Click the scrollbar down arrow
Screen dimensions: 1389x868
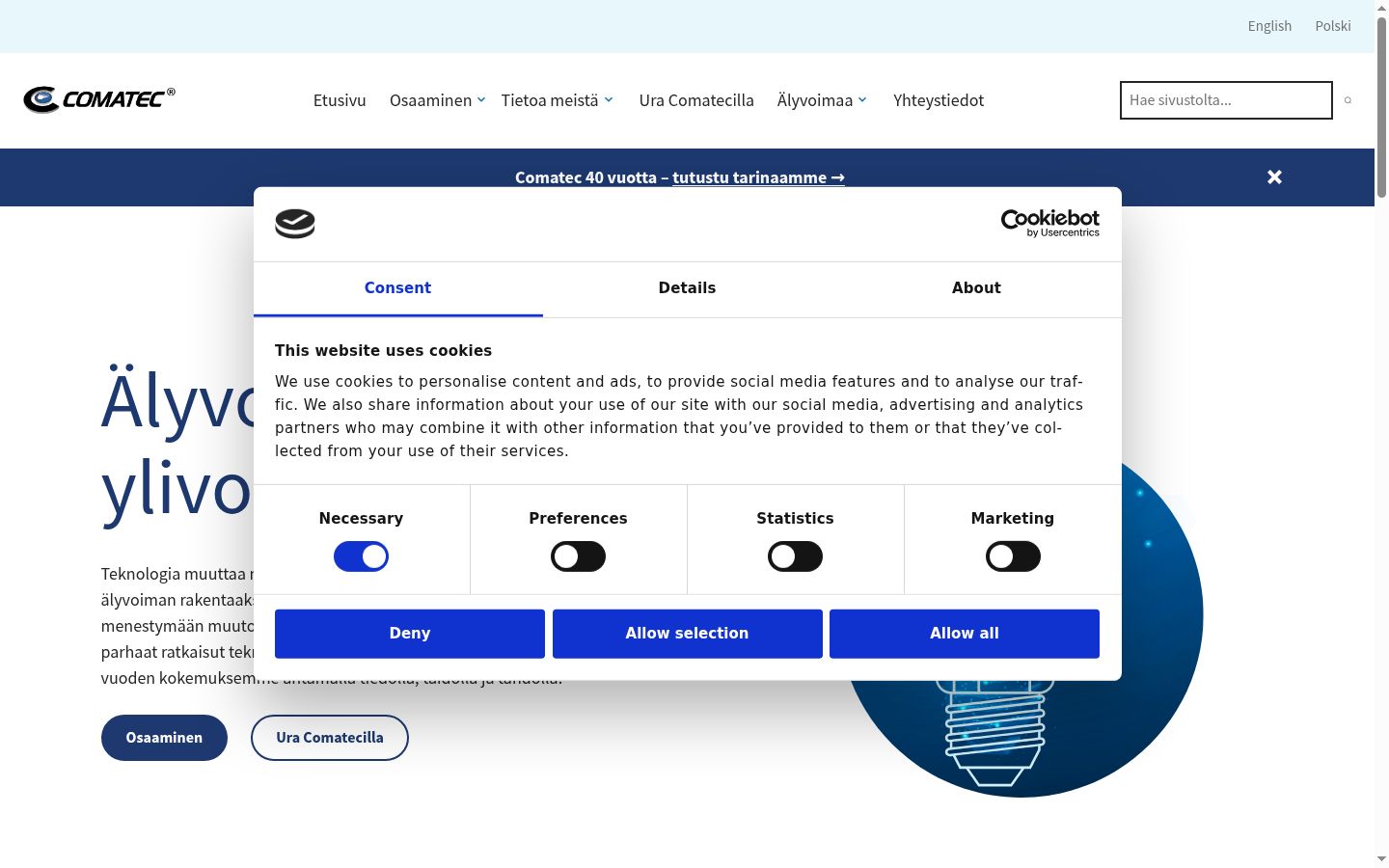tap(1381, 858)
